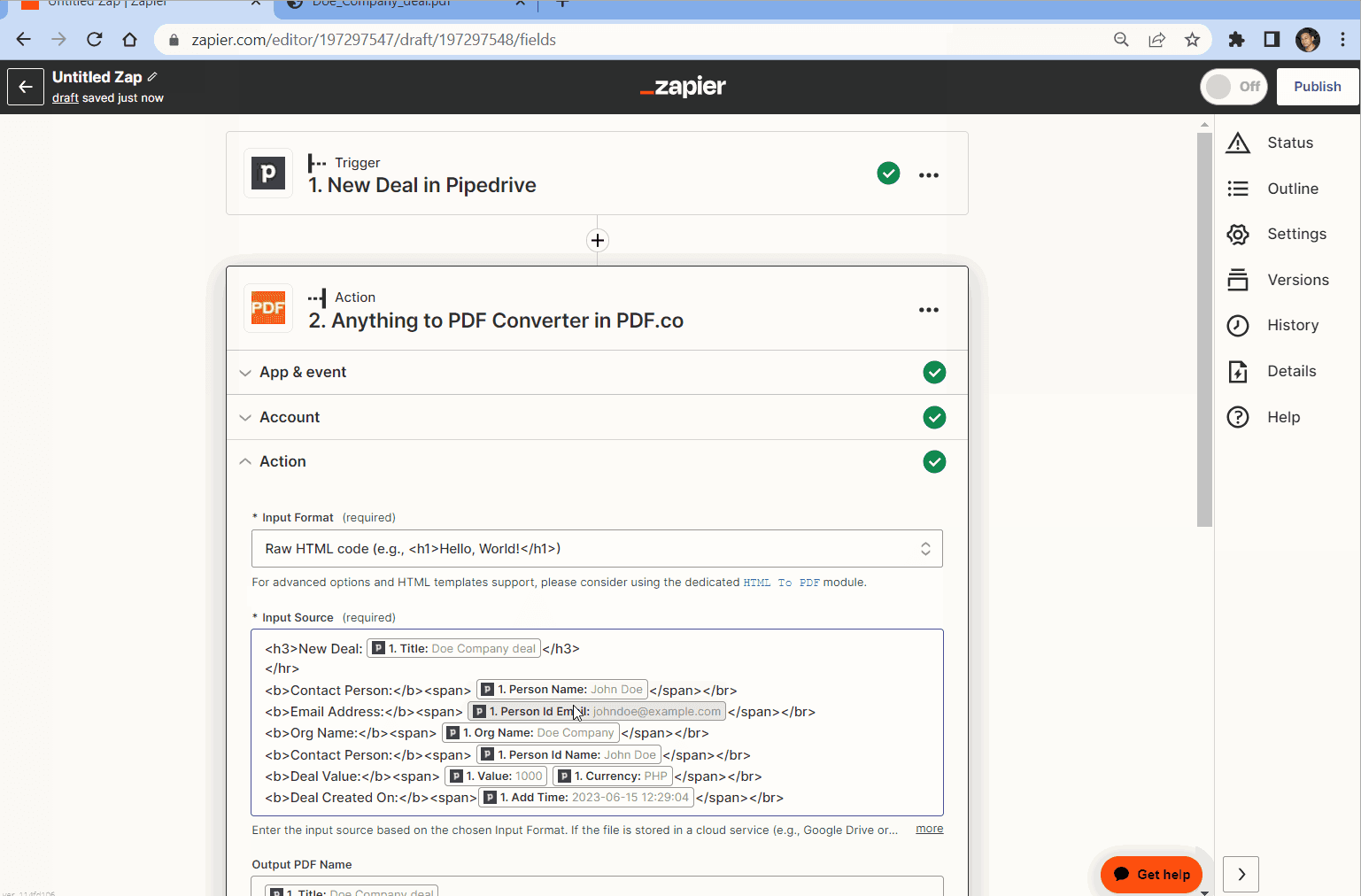Click the more link below Input Source
Viewport: 1361px width, 896px height.
(928, 828)
